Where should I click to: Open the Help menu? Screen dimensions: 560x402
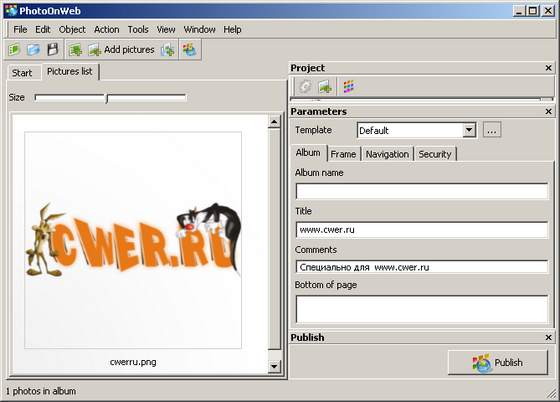(x=232, y=29)
